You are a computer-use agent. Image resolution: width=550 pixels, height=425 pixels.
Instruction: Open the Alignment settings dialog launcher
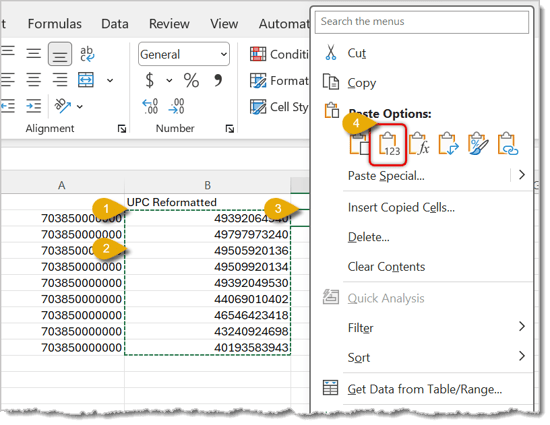point(122,129)
